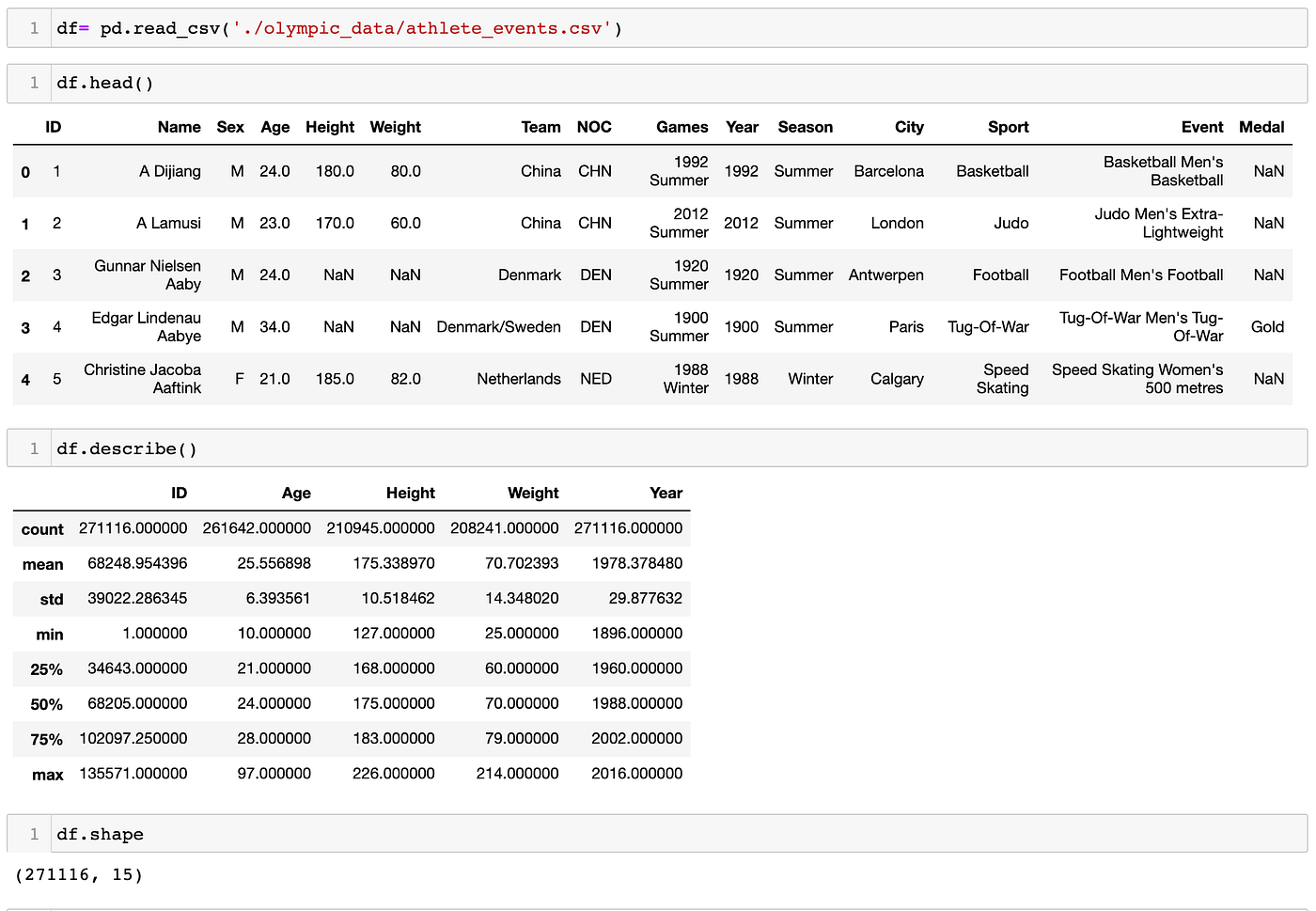Screen dimensions: 1316x911
Task: Click the 'Antwerpen' city cell
Action: 885,275
